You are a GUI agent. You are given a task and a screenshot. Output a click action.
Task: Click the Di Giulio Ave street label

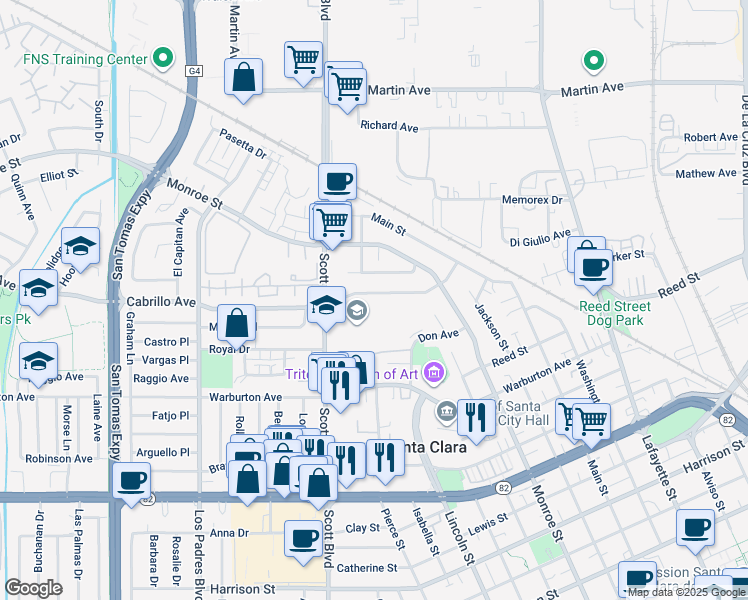(x=540, y=238)
